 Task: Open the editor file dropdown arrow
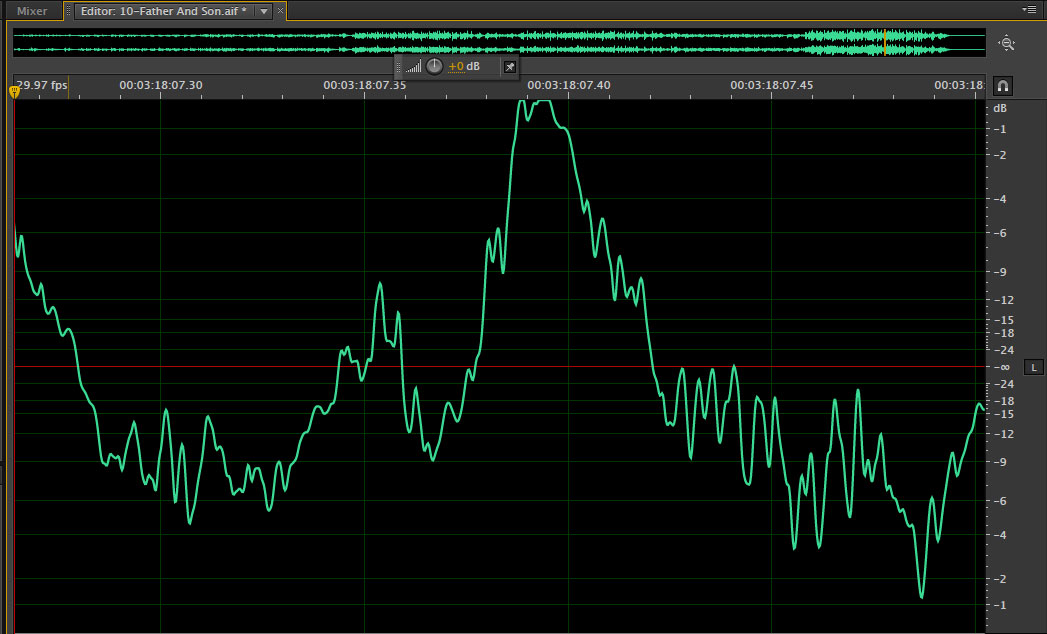coord(263,11)
